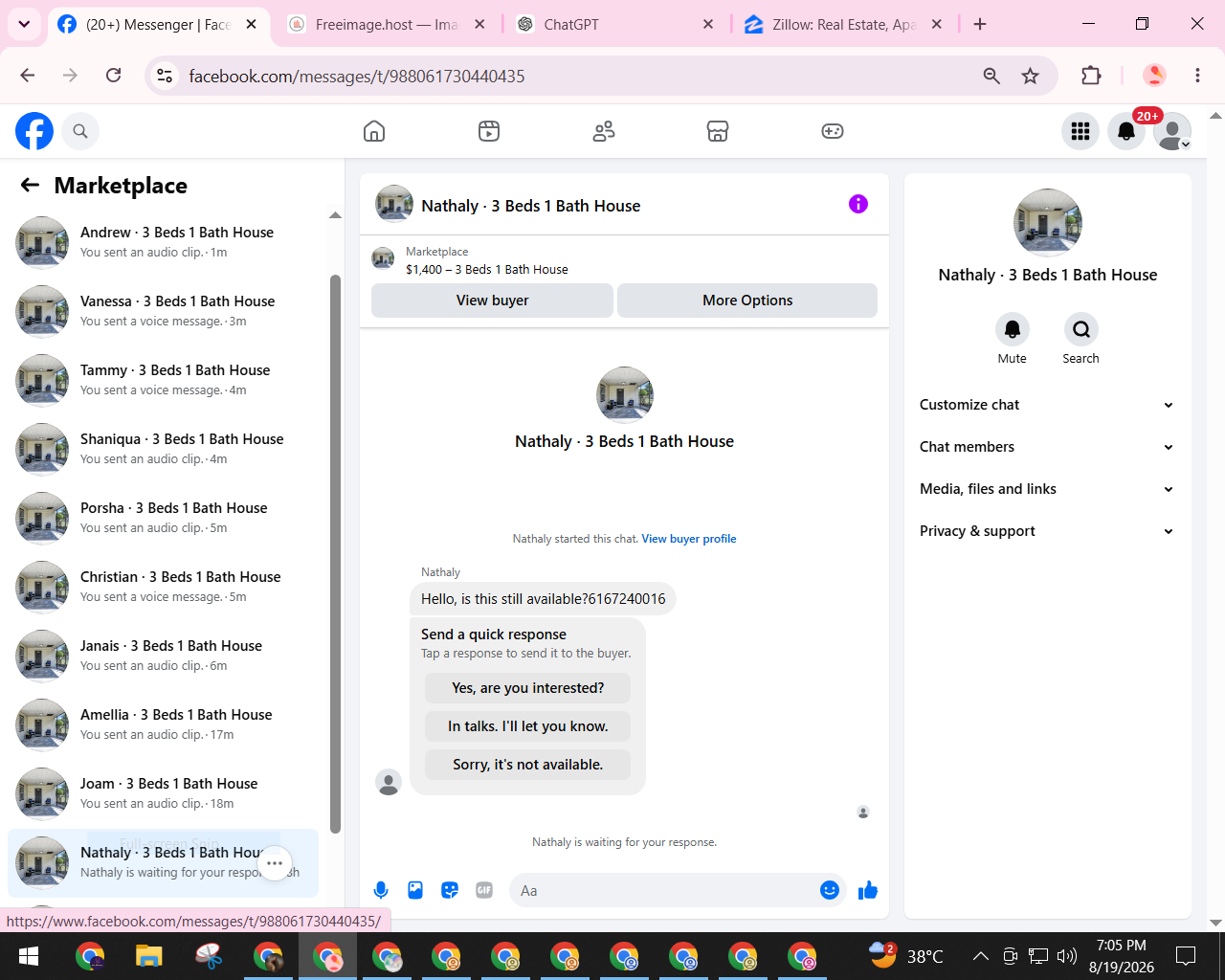Select the Messenger Facebook tab
Screen dimensions: 1225x980
158,24
